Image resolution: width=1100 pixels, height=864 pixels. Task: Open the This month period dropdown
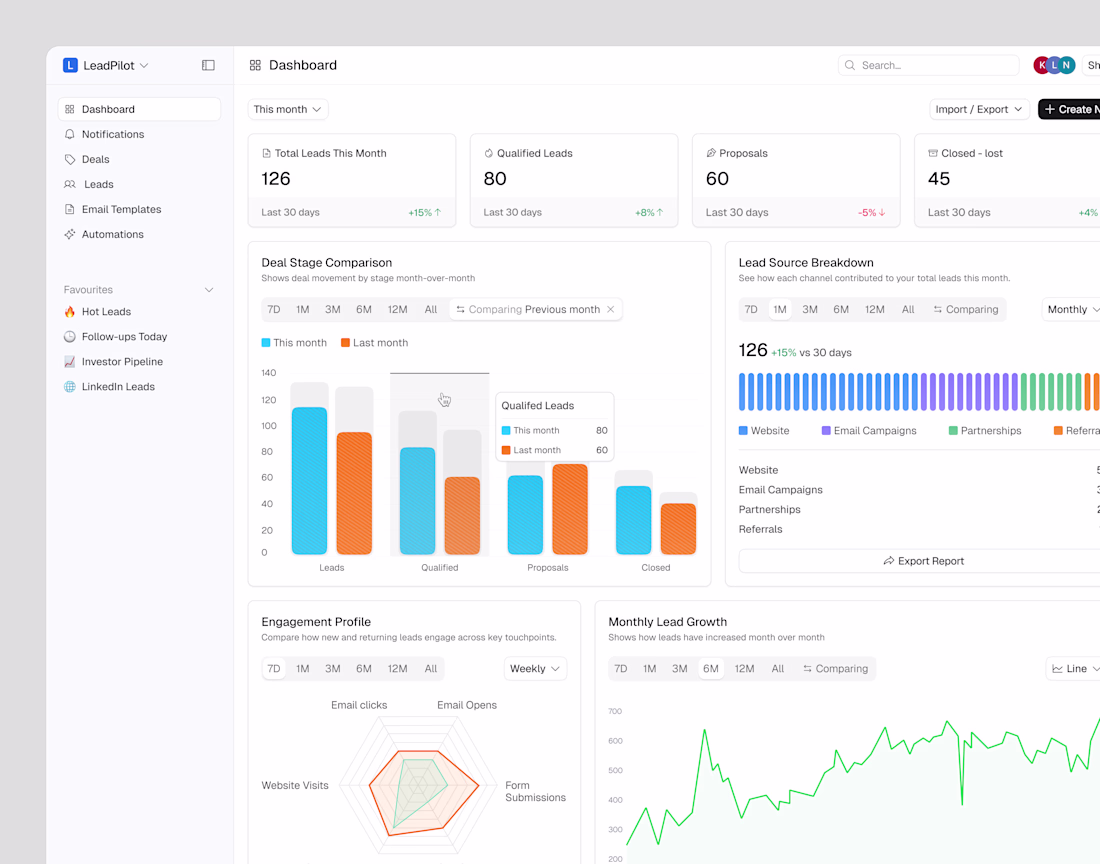[288, 109]
